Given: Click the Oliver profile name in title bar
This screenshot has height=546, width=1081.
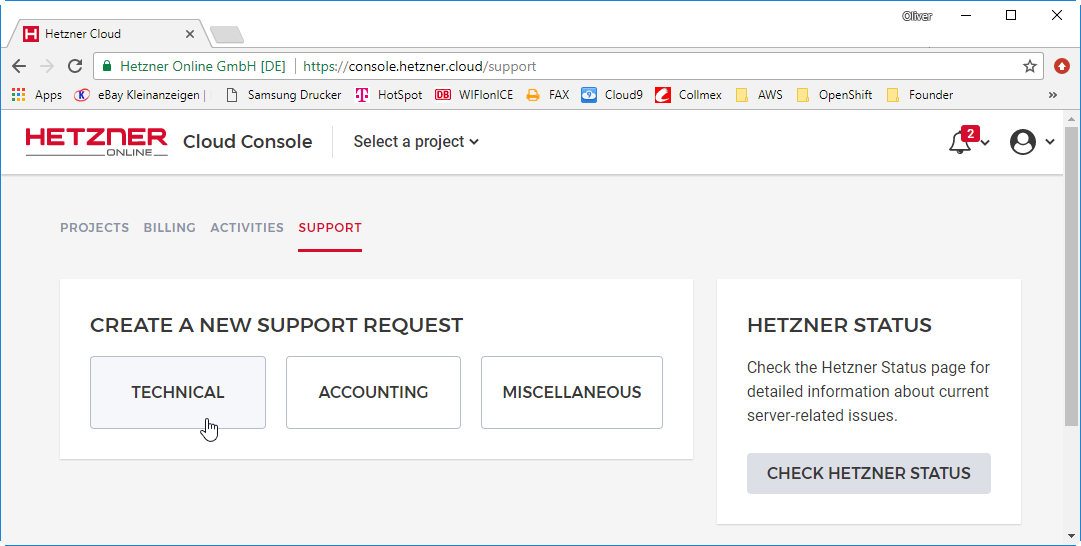Looking at the screenshot, I should [917, 16].
